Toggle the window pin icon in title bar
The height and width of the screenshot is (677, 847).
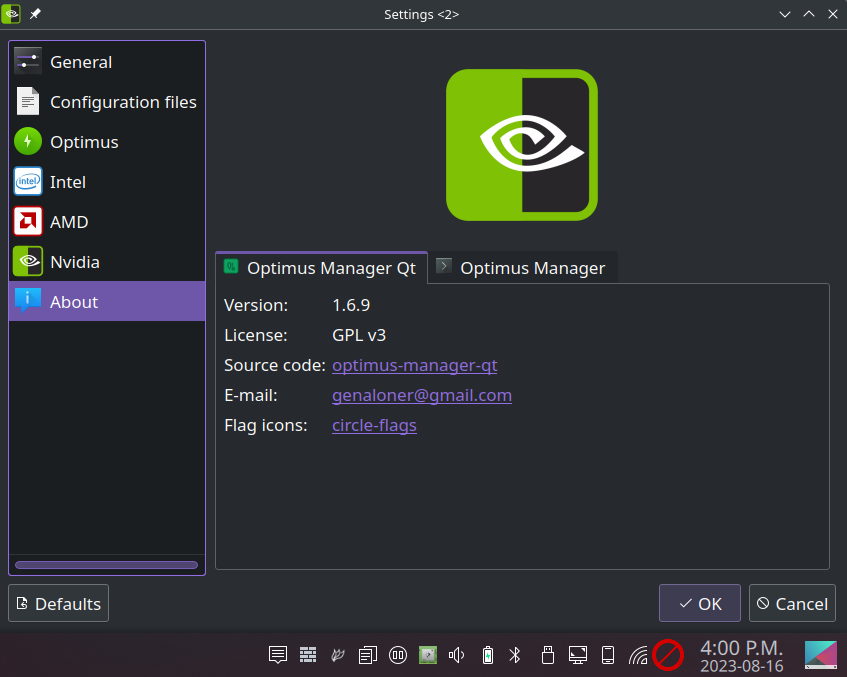[x=35, y=14]
